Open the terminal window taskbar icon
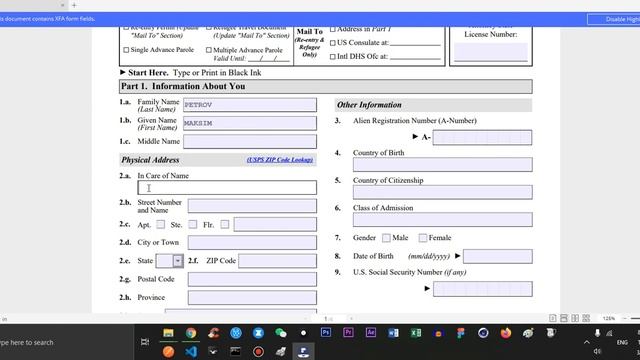Viewport: 640px width, 360px height. [x=236, y=351]
